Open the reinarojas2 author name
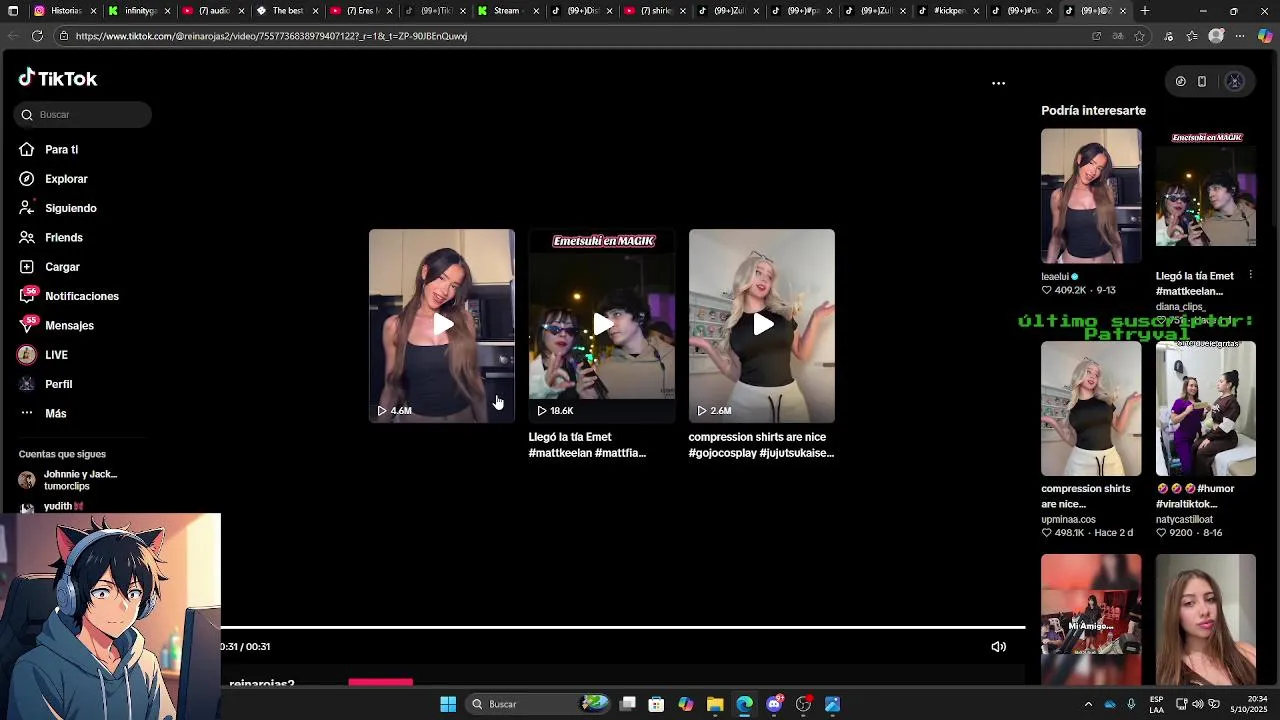This screenshot has width=1280, height=720. [262, 683]
